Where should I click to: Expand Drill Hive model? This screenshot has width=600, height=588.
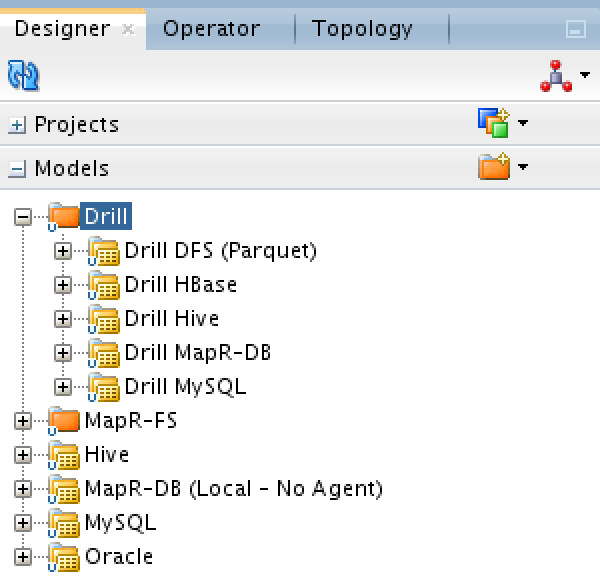pyautogui.click(x=63, y=319)
